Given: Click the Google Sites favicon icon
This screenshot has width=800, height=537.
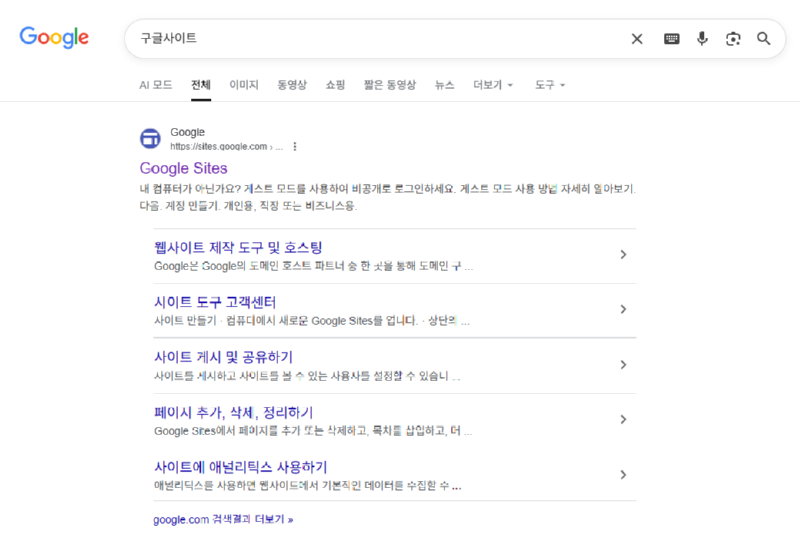Looking at the screenshot, I should pyautogui.click(x=151, y=139).
